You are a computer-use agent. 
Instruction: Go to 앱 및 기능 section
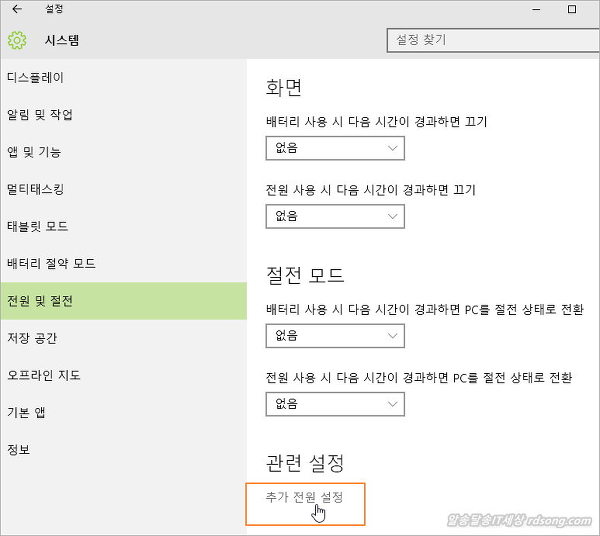34,152
